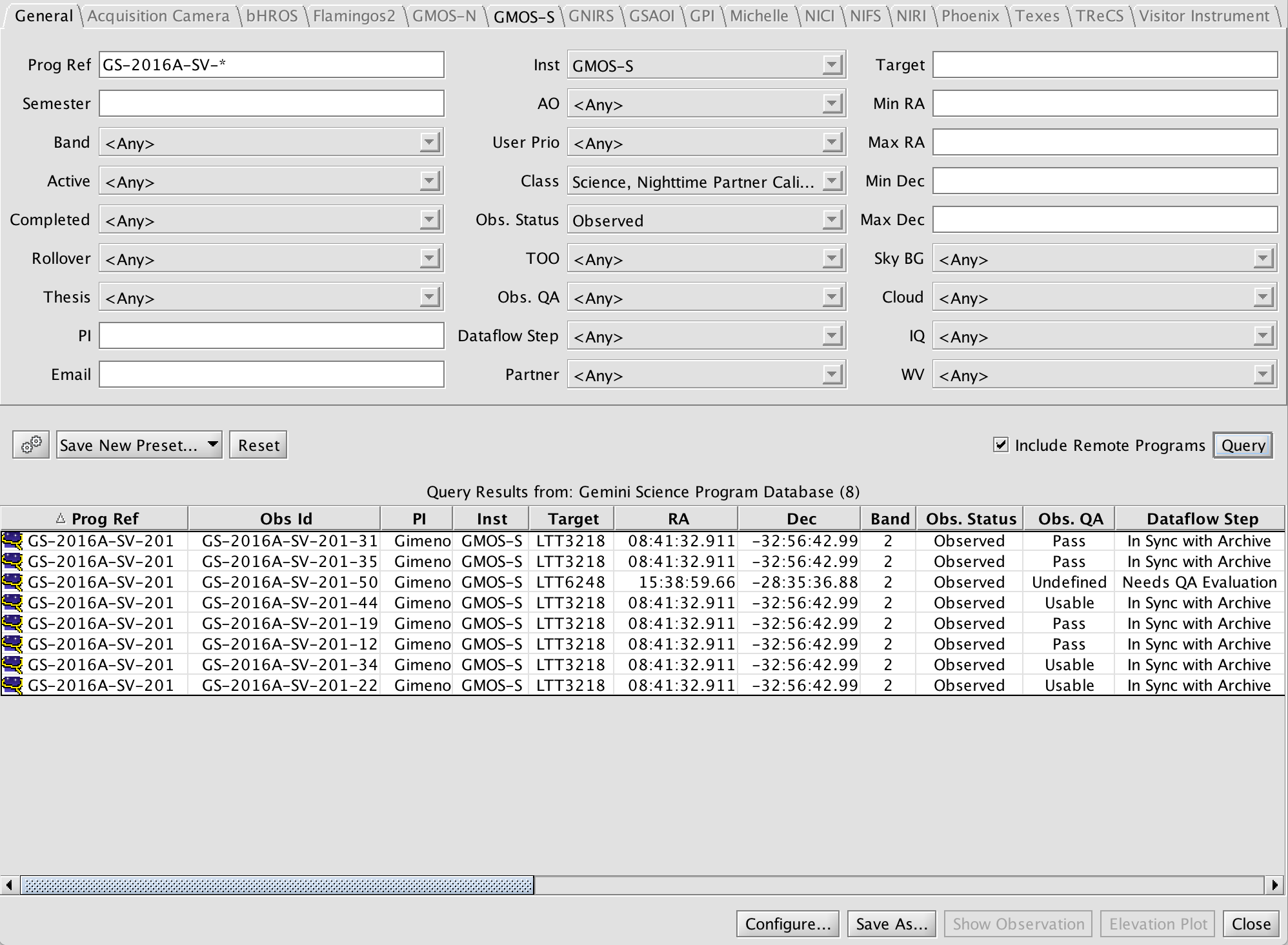The image size is (1288, 945).
Task: Click the row icon for Obs Id GS-2016A-SV-201-22
Action: click(x=12, y=685)
